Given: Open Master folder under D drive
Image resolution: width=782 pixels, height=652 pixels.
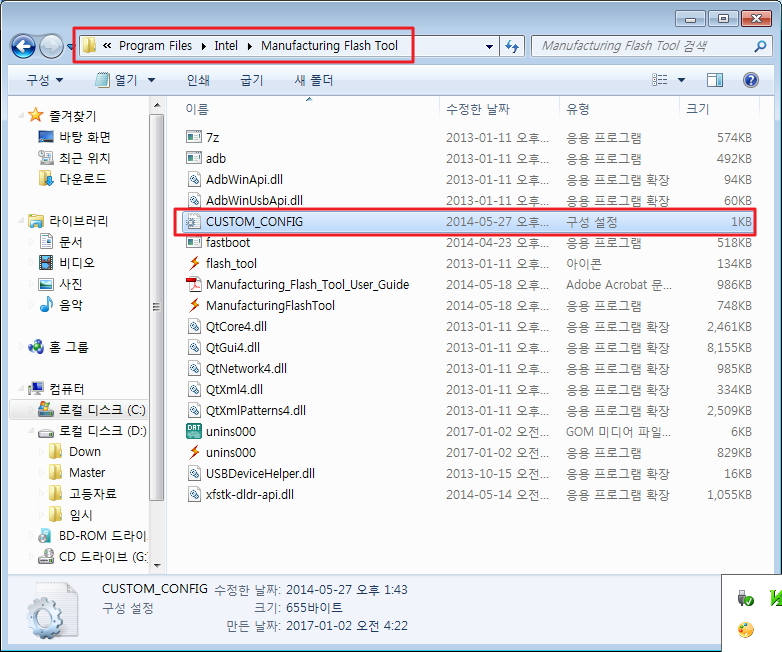Looking at the screenshot, I should click(x=87, y=472).
